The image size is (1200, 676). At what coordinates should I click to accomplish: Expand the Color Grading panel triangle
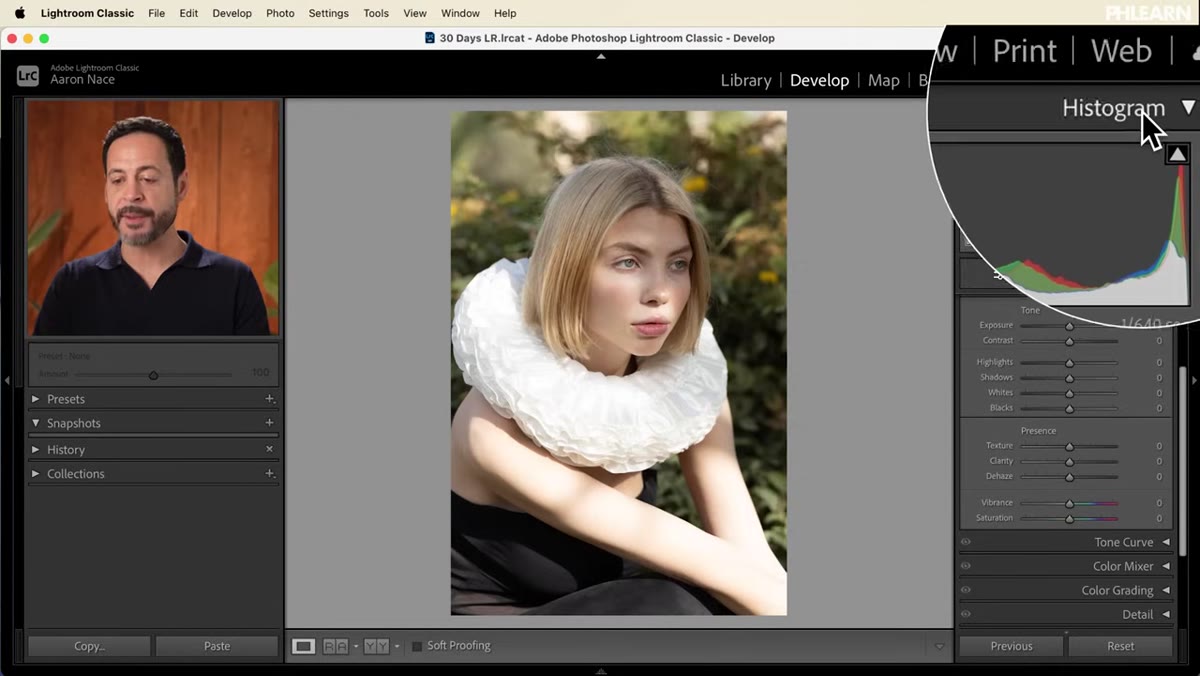[x=1166, y=590]
